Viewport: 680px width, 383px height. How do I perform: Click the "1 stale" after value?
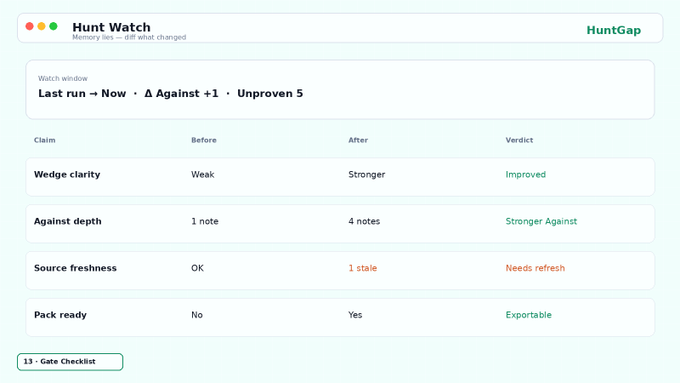coord(363,268)
